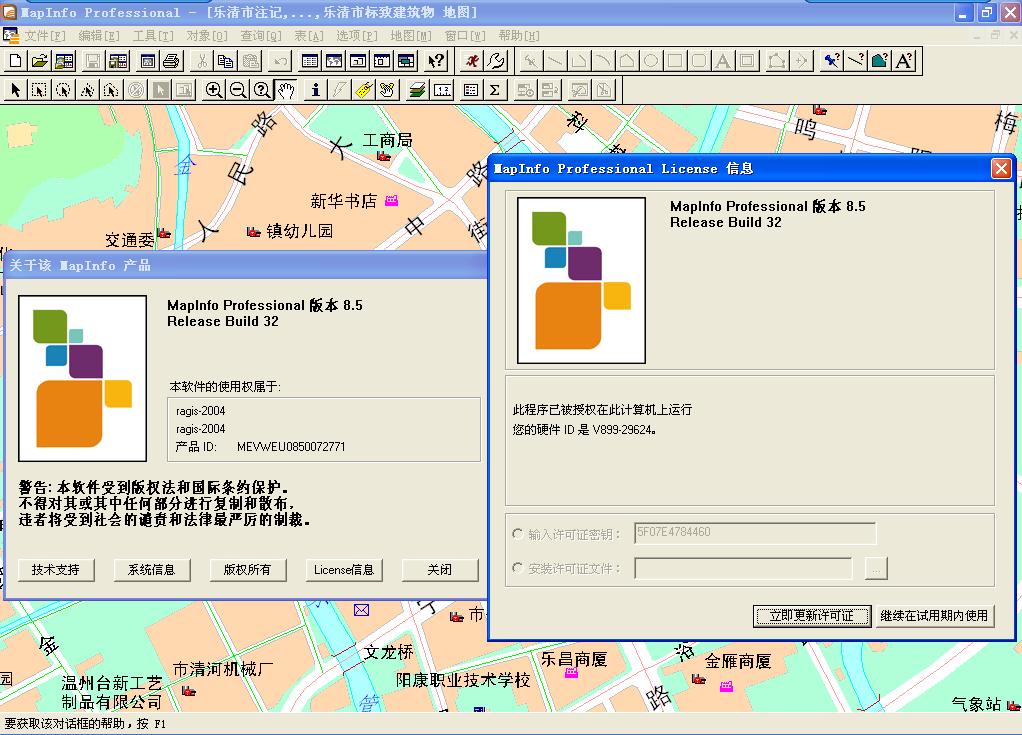Click the Show Statistics sigma icon
Screen dimensions: 1022x735
coord(495,90)
